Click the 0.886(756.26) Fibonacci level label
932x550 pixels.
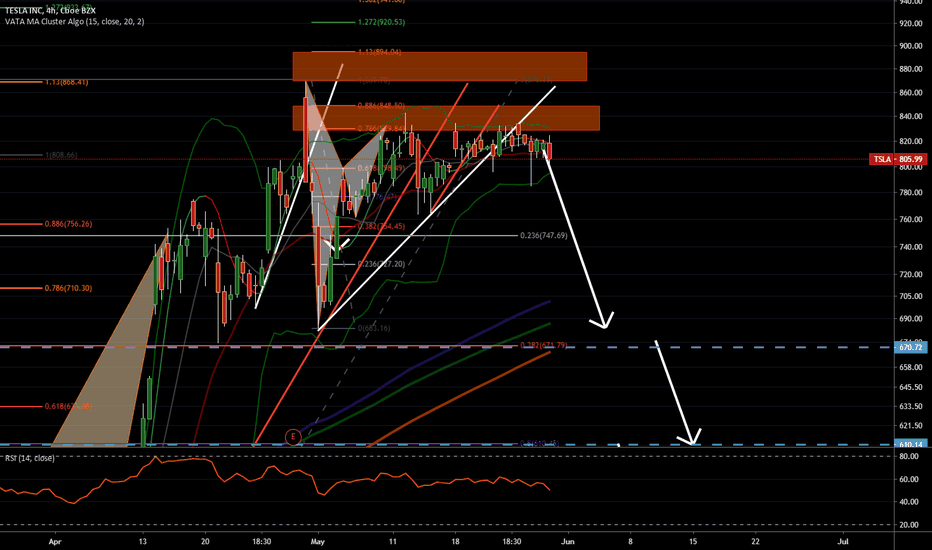(x=68, y=224)
